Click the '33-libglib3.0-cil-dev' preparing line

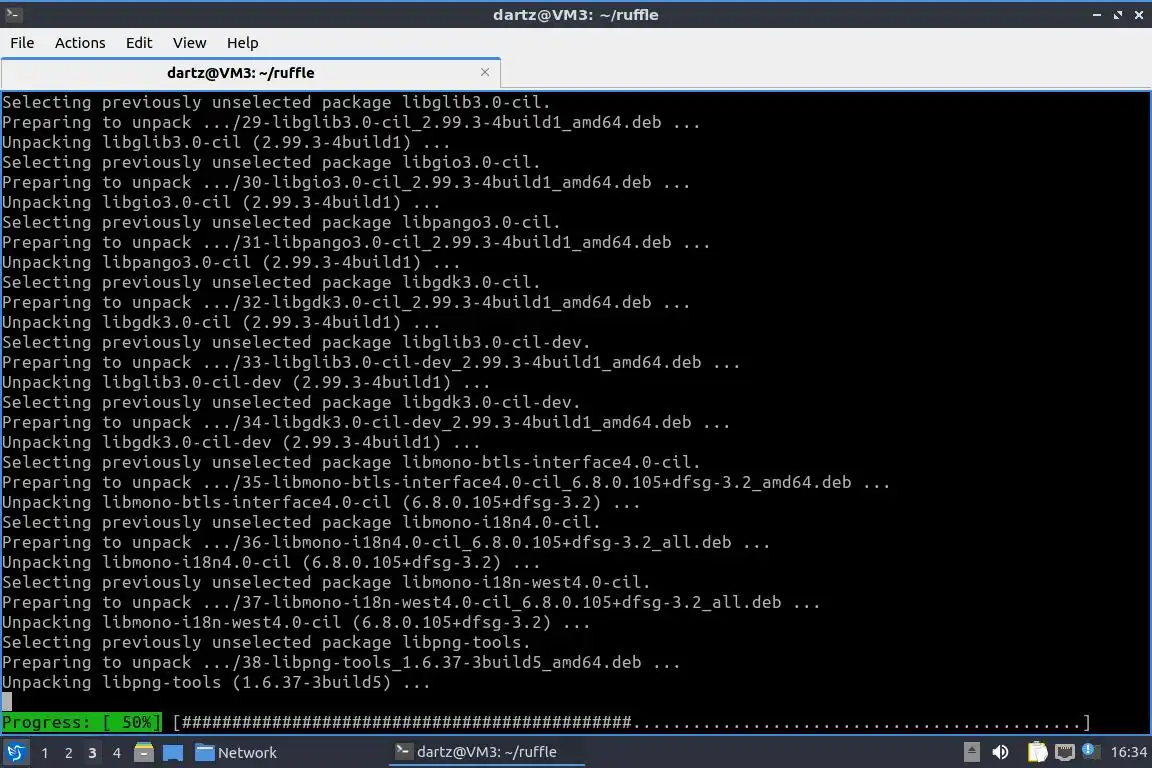coord(371,362)
